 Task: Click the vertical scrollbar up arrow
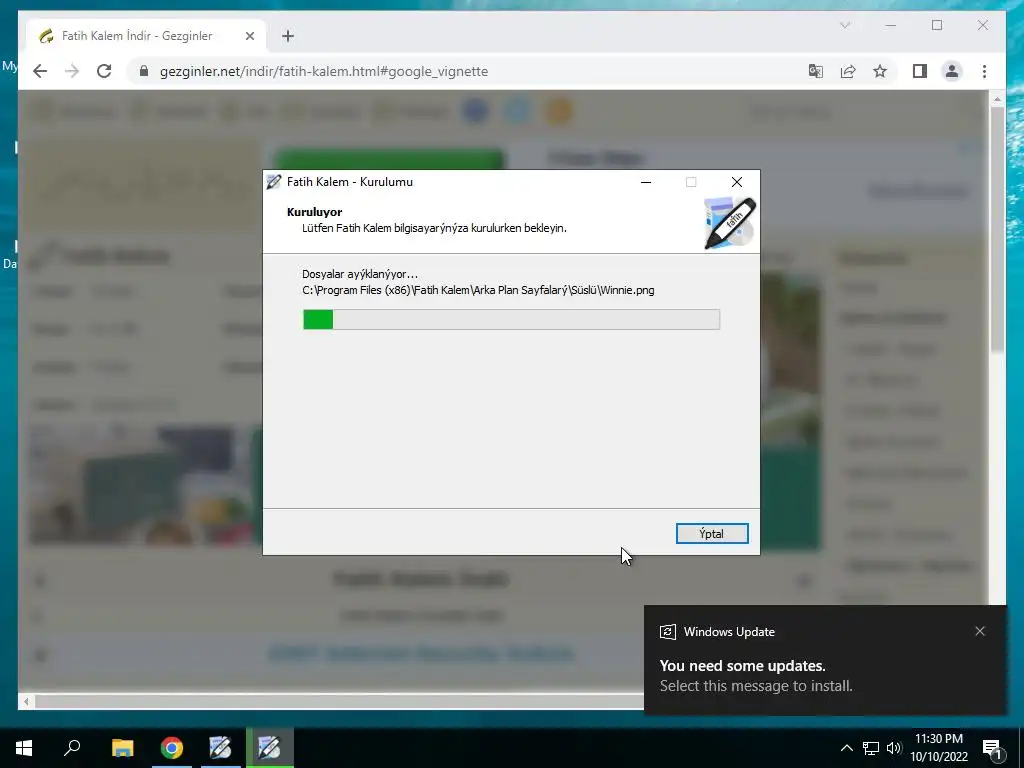[997, 99]
